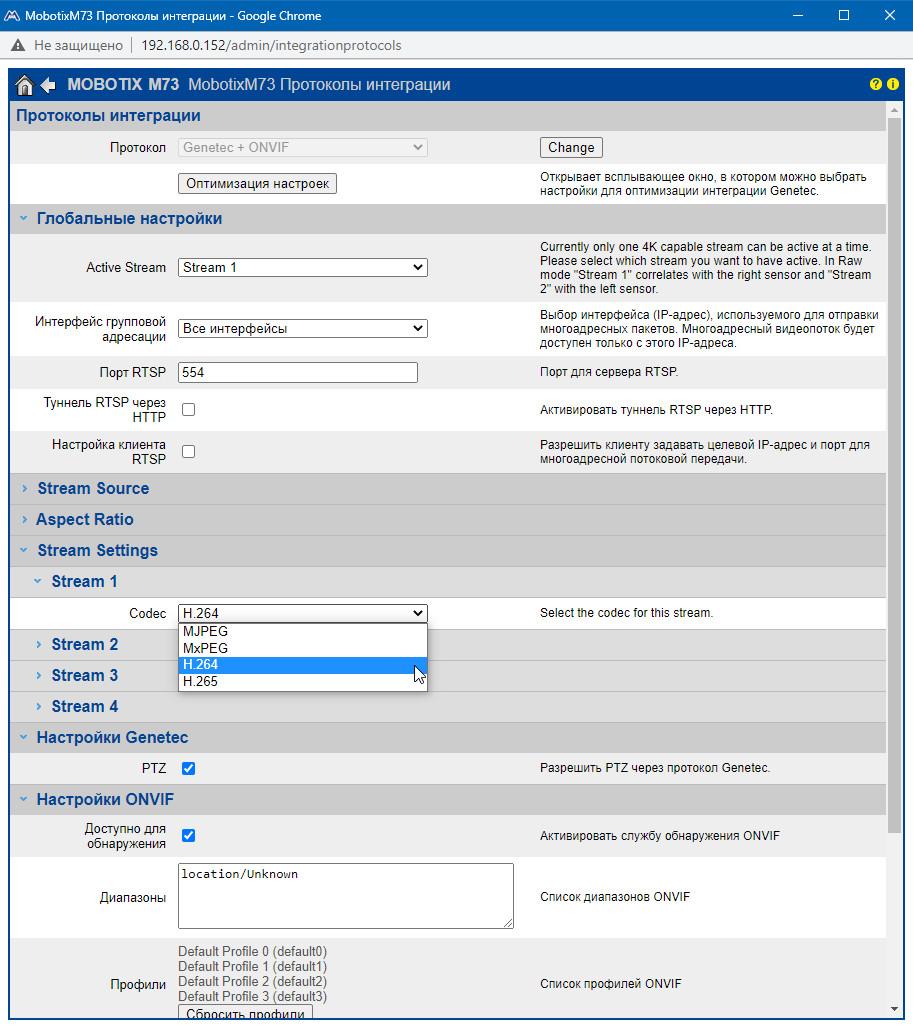Click scrollbar down arrow
This screenshot has height=1028, width=913.
point(894,1010)
